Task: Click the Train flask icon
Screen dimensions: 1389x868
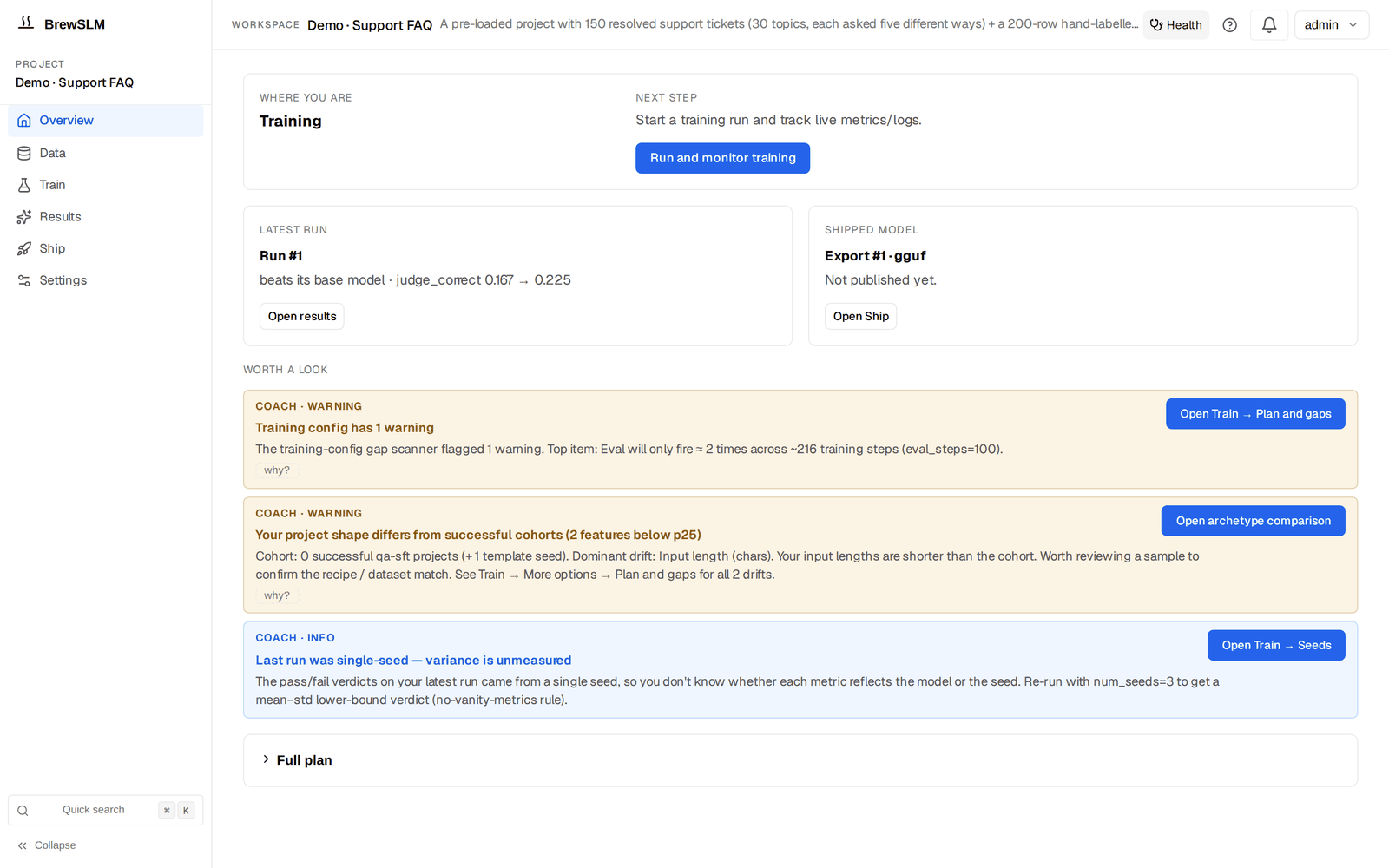Action: click(24, 185)
